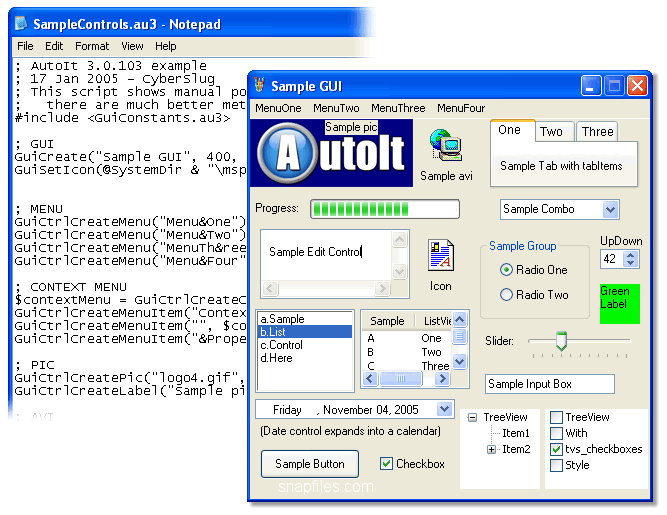Increase the UpDown value with up arrow
Viewport: 667px width, 515px height.
(630, 255)
